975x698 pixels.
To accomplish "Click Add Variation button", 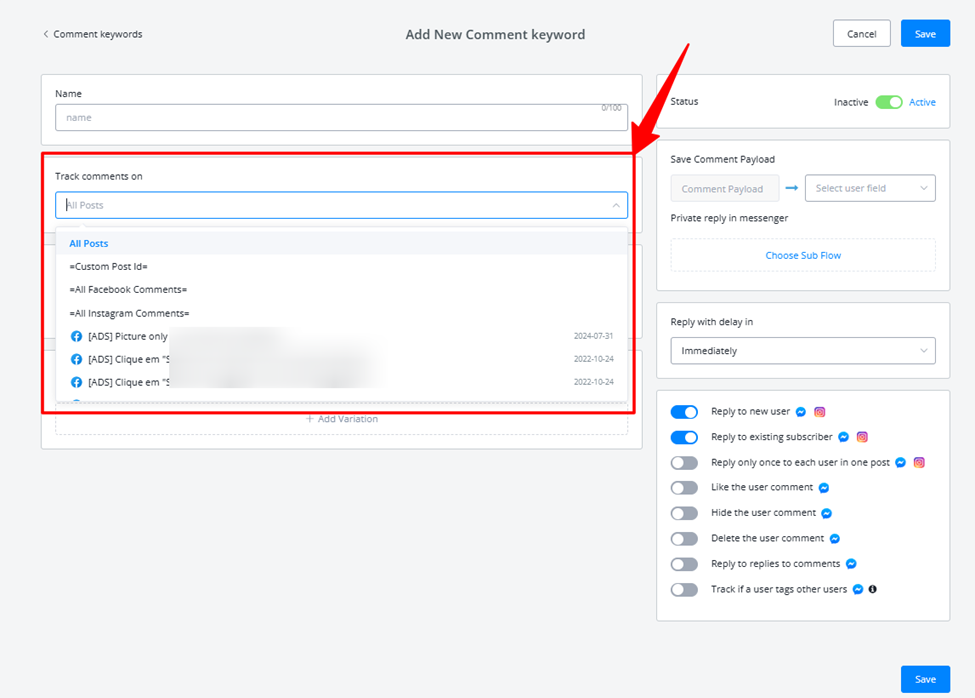I will coord(341,419).
